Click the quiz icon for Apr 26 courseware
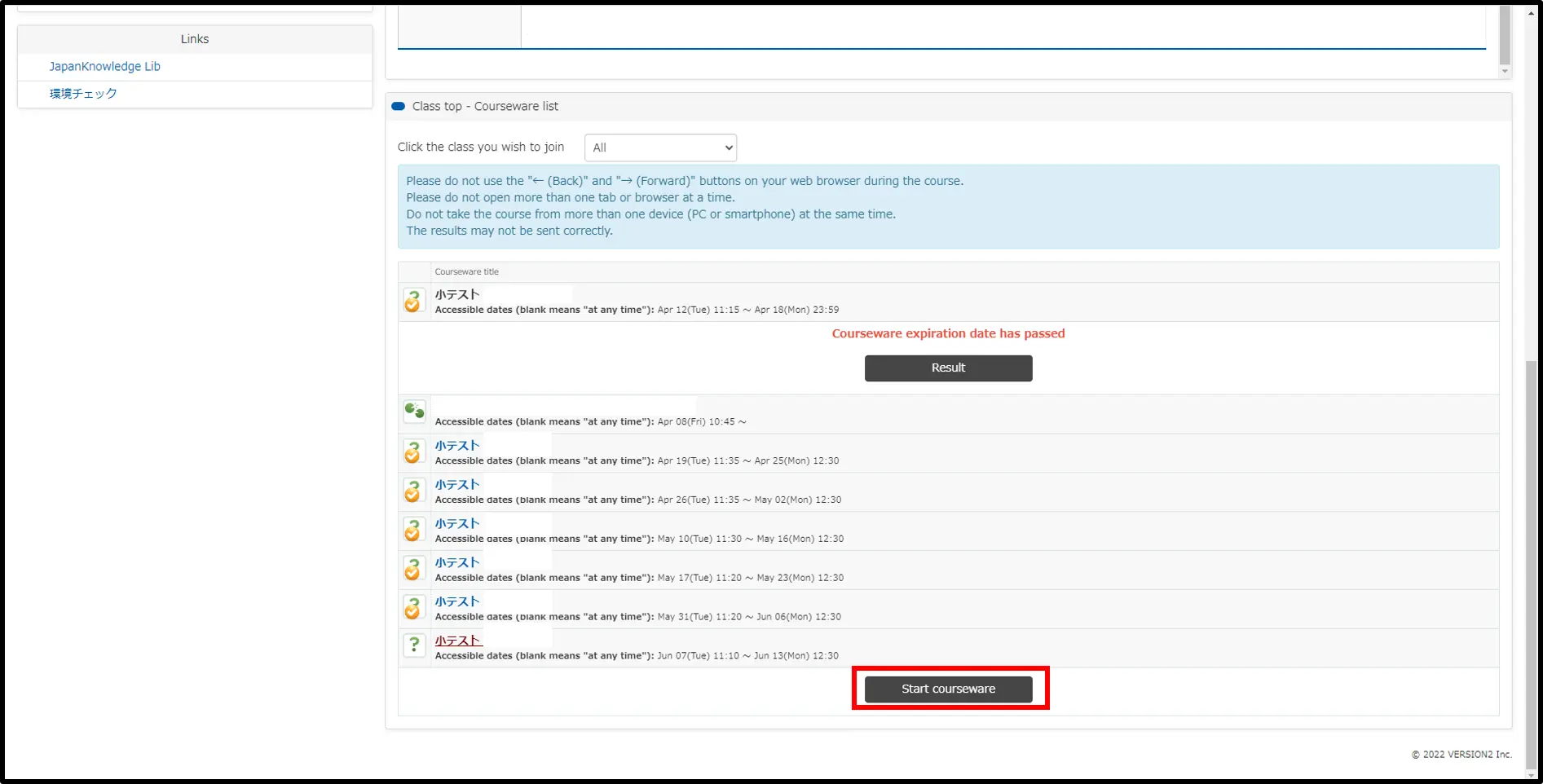This screenshot has height=784, width=1543. point(414,491)
